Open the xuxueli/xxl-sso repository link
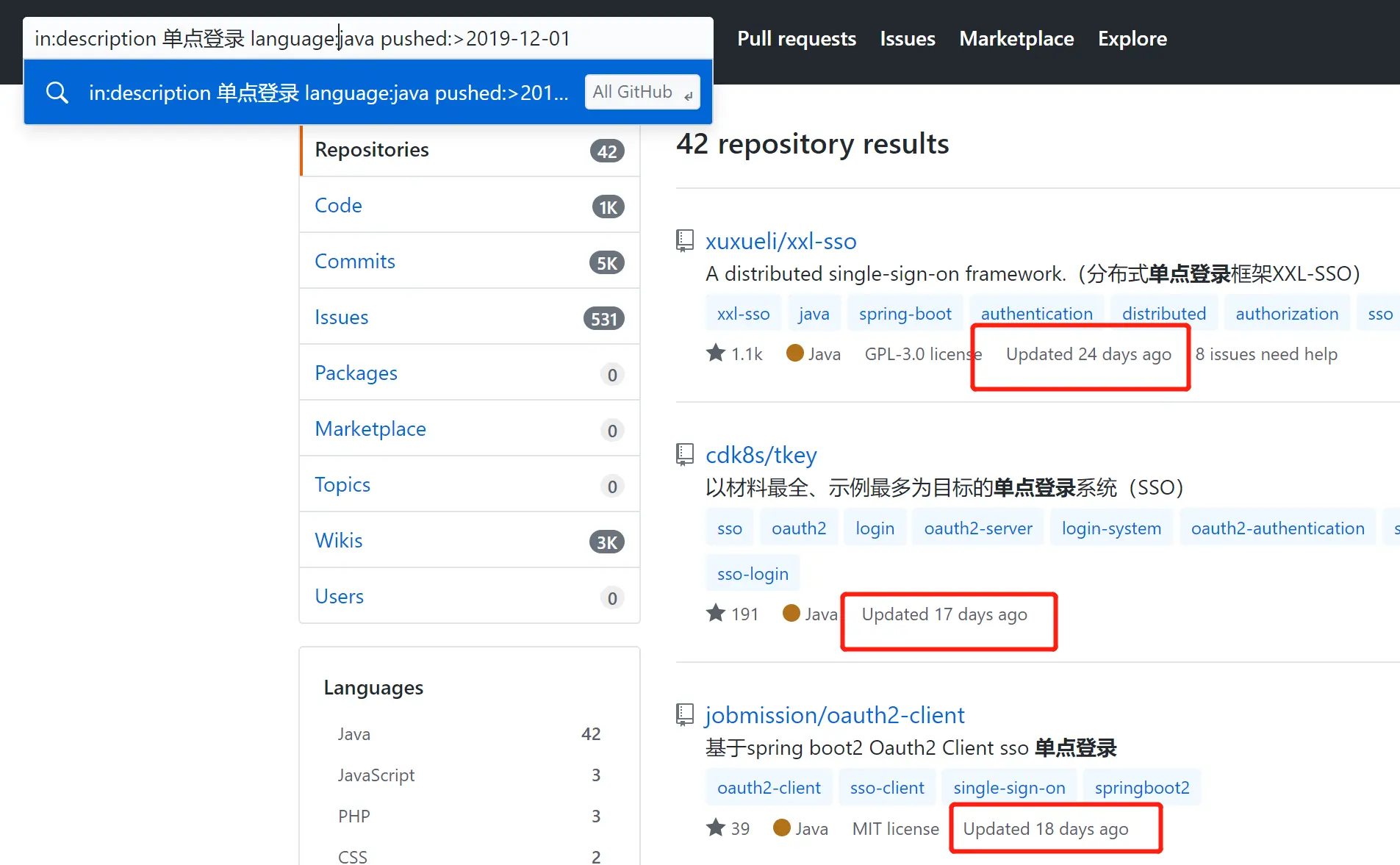 tap(780, 241)
